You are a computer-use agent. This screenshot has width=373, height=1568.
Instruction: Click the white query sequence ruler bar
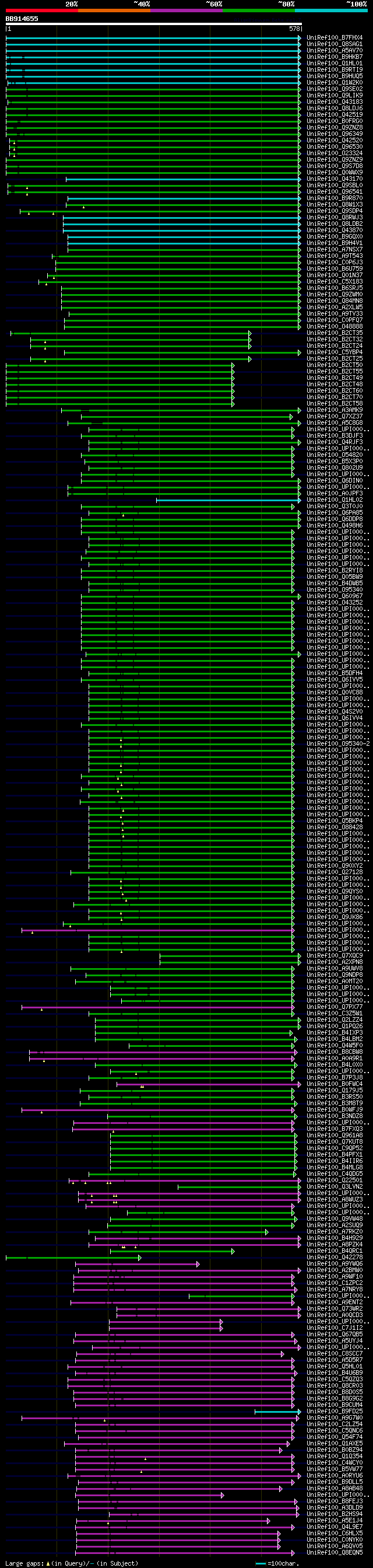click(154, 24)
